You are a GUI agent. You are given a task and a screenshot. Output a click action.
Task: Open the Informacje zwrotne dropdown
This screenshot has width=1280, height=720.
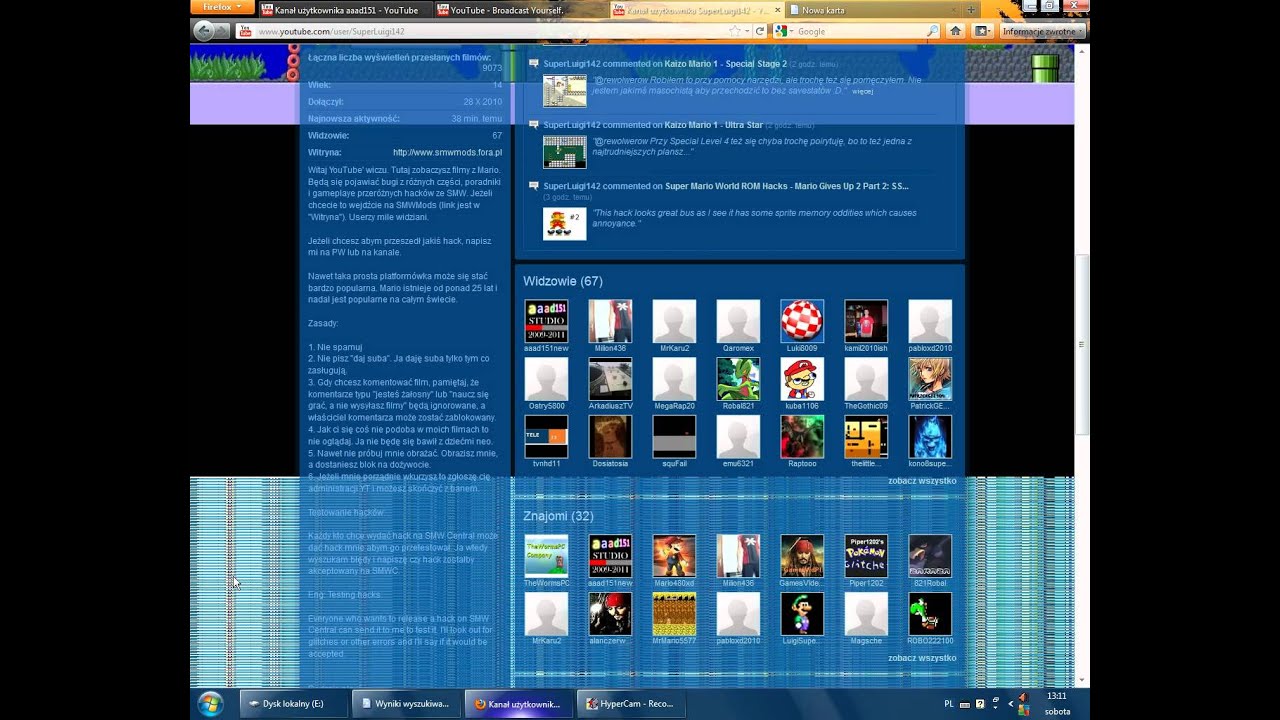coord(1042,31)
